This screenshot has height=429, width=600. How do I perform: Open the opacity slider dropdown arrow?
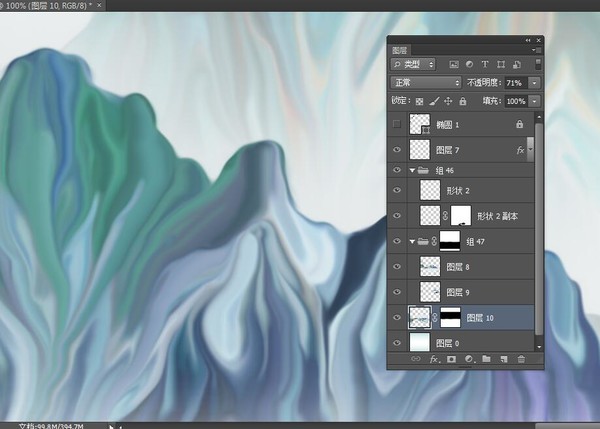click(534, 83)
